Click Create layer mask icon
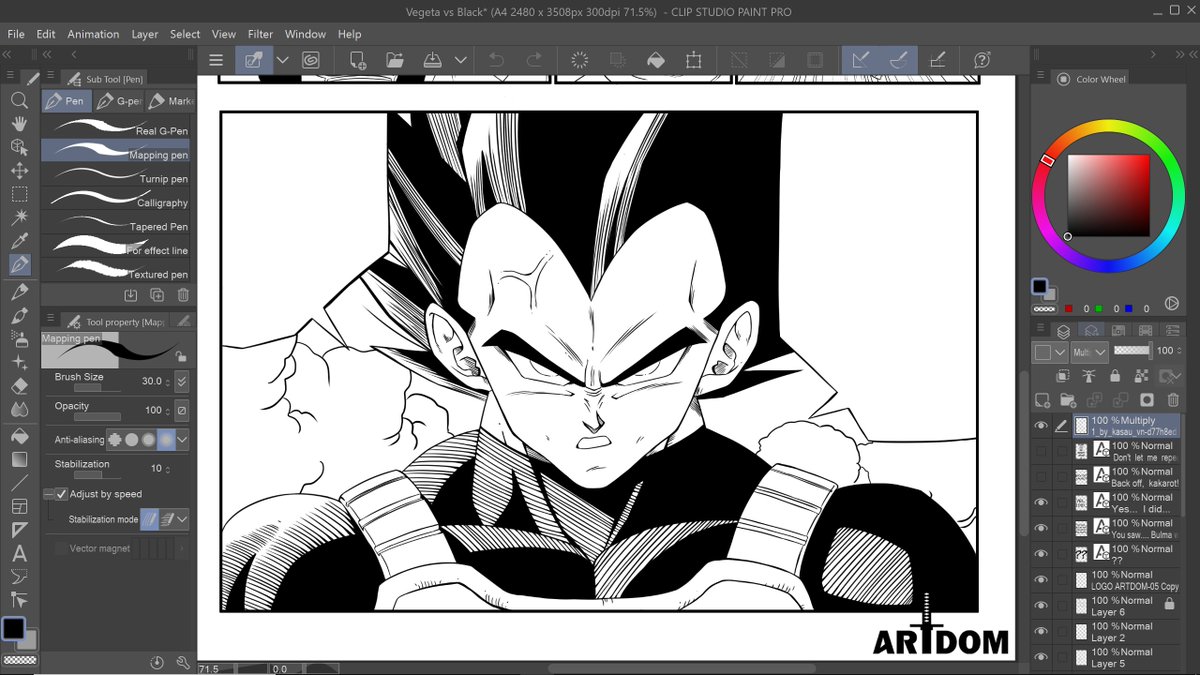 1146,400
